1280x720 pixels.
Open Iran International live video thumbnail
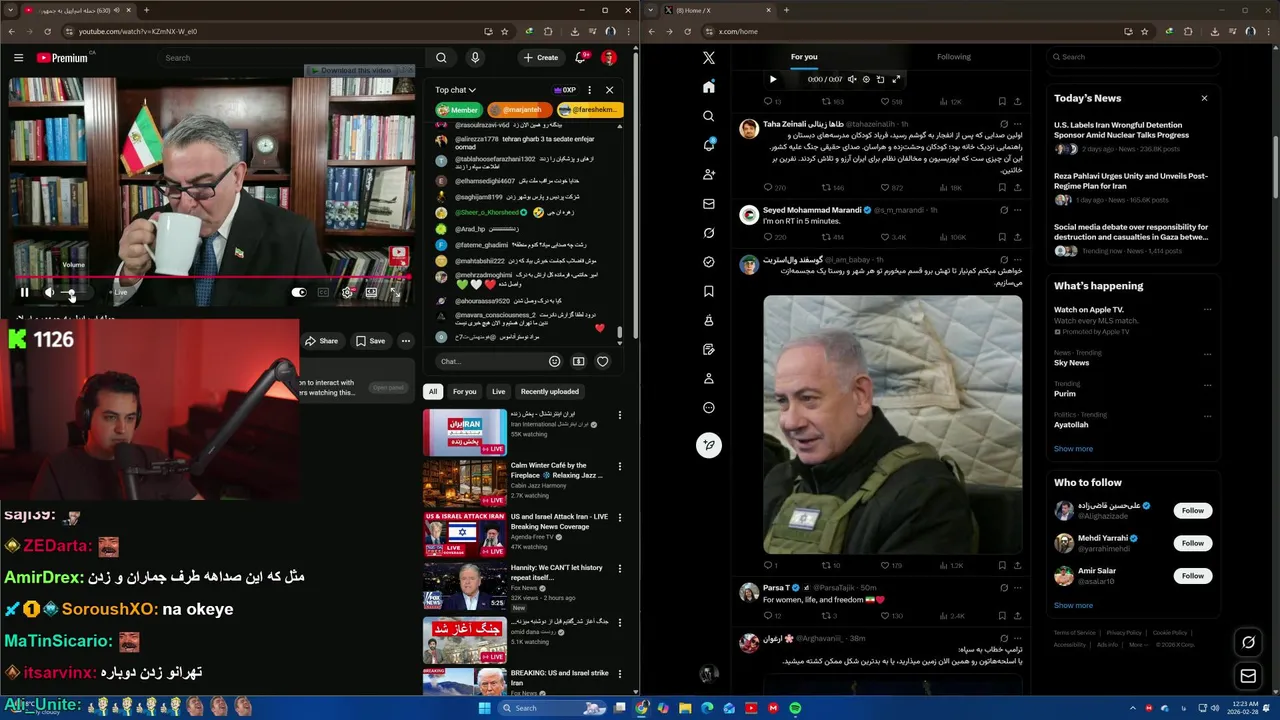464,432
